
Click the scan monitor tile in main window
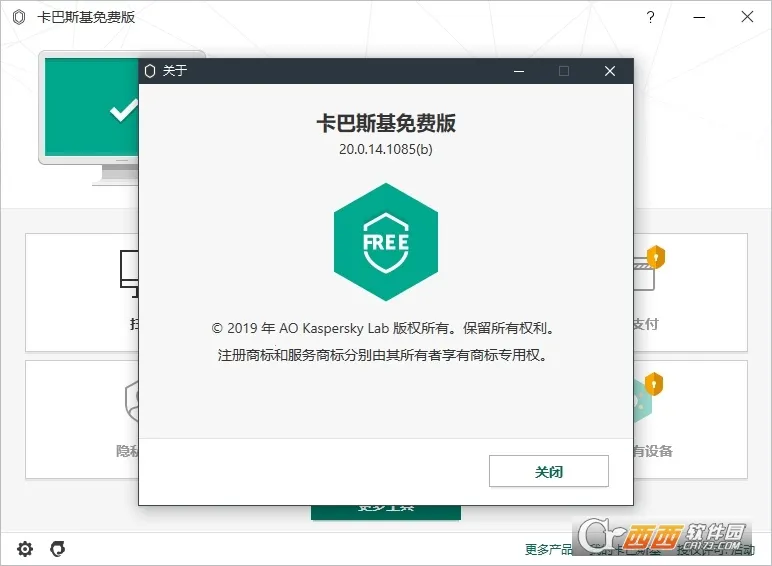click(x=82, y=292)
